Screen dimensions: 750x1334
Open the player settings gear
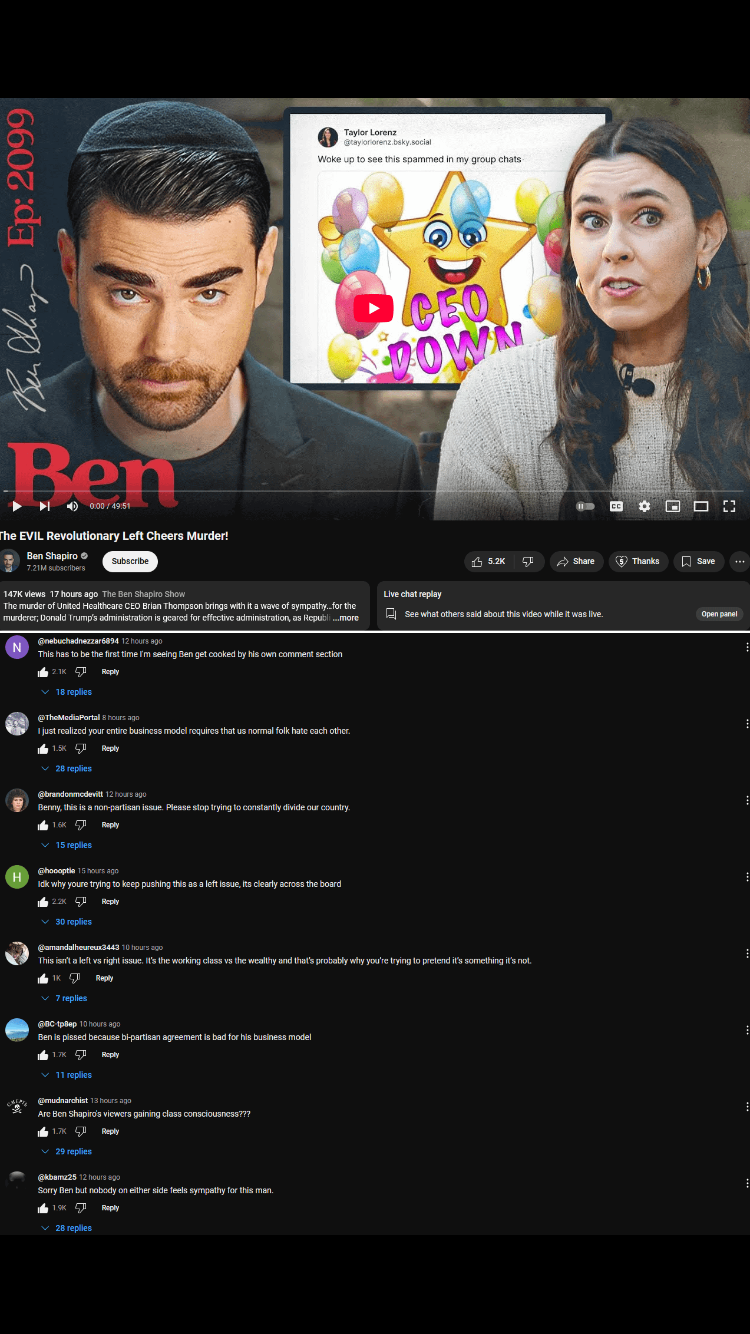[x=644, y=506]
